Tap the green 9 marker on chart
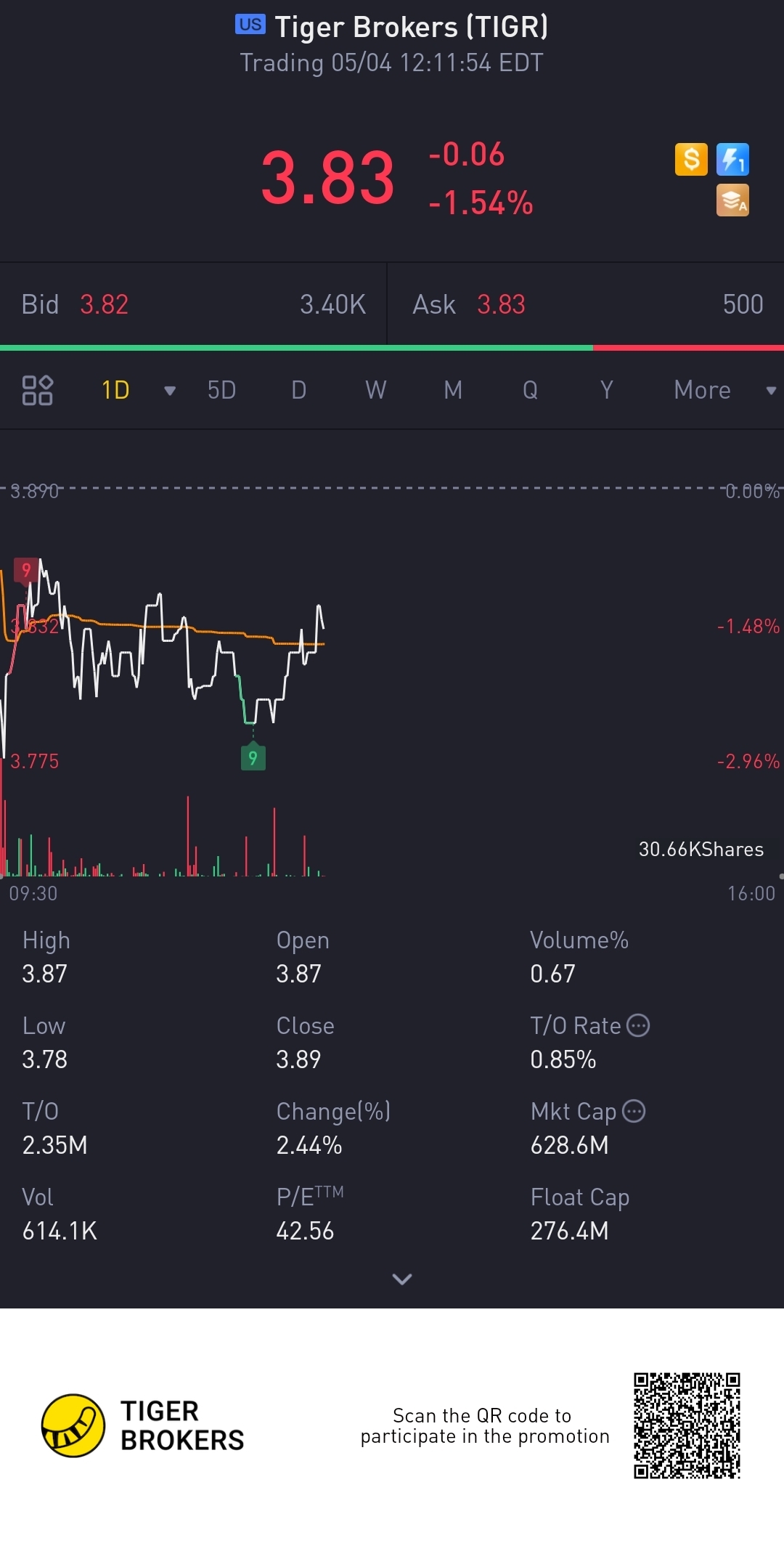 (253, 757)
